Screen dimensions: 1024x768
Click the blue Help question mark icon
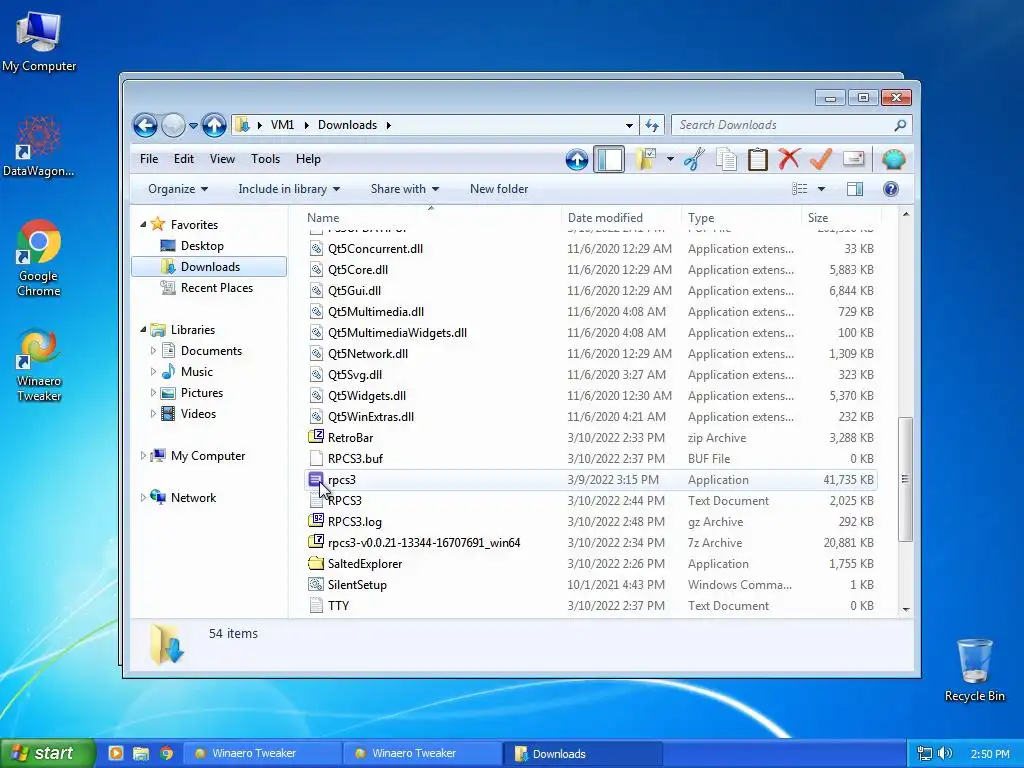tap(891, 189)
